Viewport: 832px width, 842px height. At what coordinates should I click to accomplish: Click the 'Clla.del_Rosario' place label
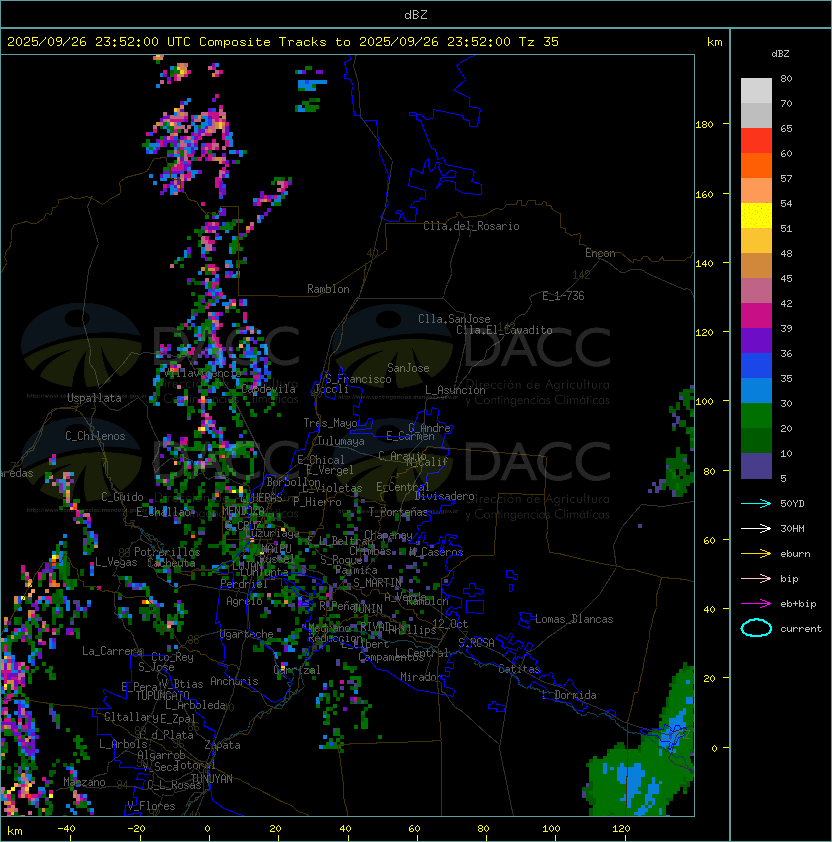click(x=471, y=226)
